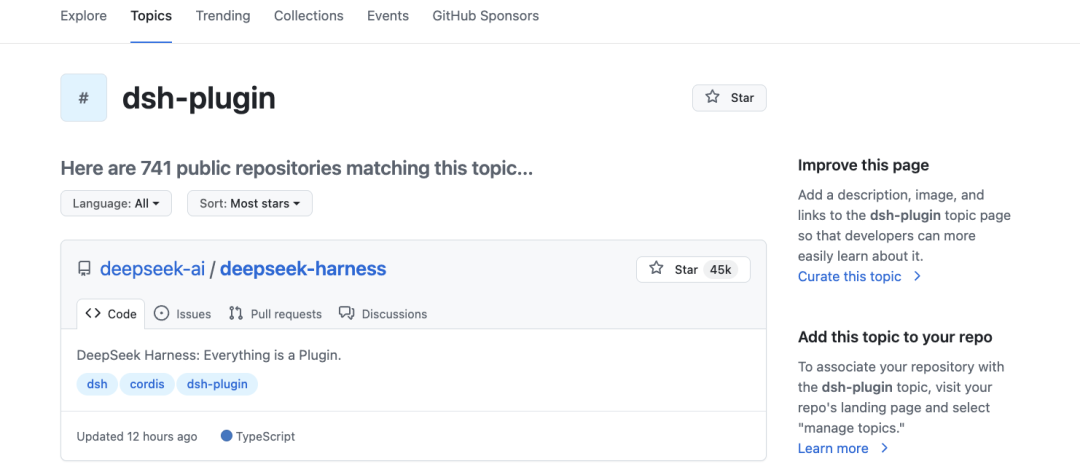1080x472 pixels.
Task: Click the star icon on deepseek-harness repo
Action: pyautogui.click(x=656, y=269)
